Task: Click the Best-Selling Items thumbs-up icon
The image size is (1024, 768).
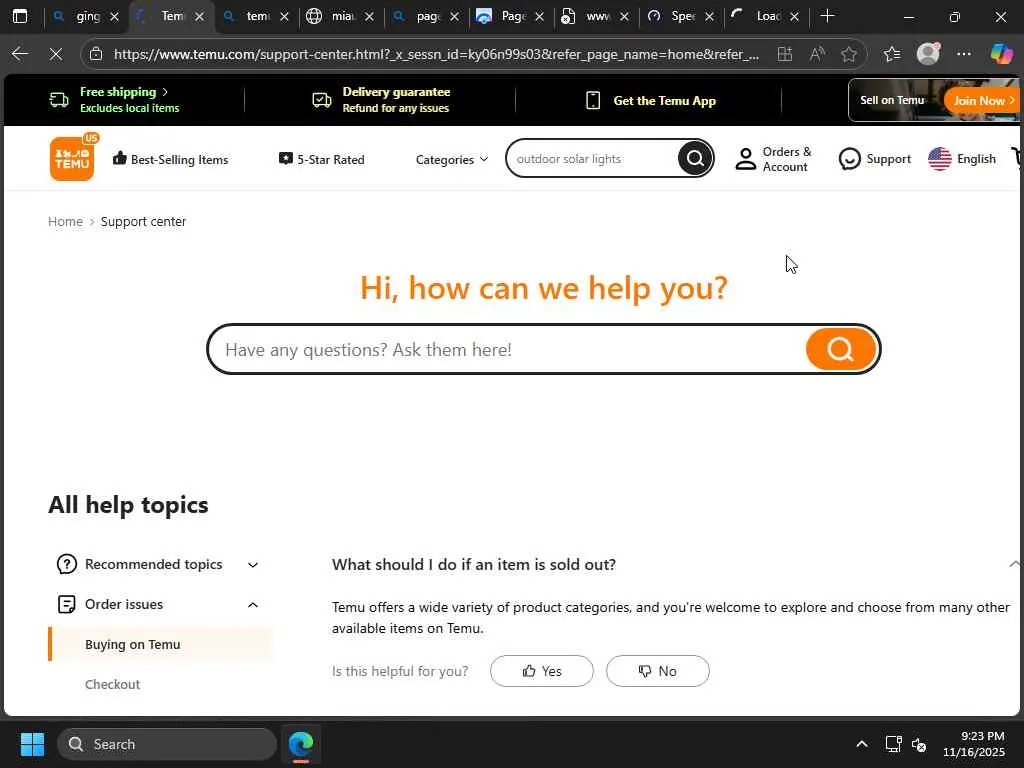Action: click(x=120, y=158)
